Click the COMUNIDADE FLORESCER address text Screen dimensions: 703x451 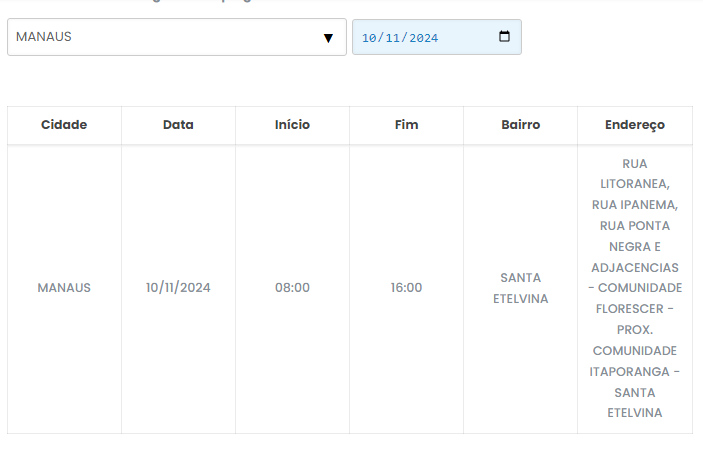[x=634, y=298]
